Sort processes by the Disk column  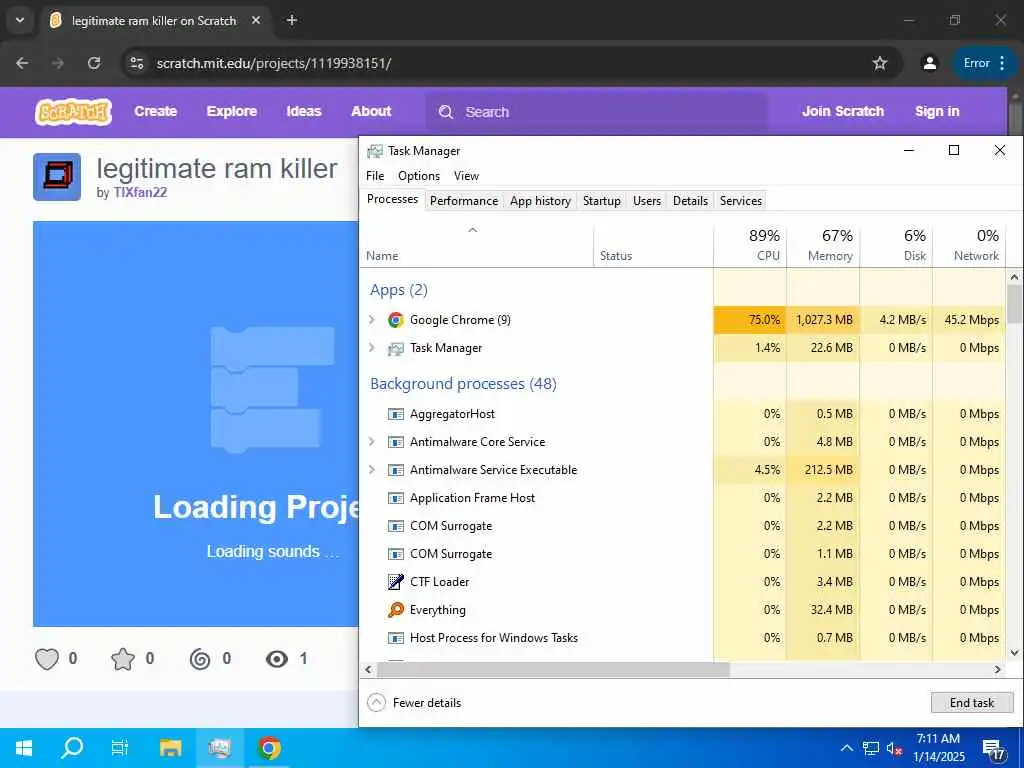pos(896,246)
